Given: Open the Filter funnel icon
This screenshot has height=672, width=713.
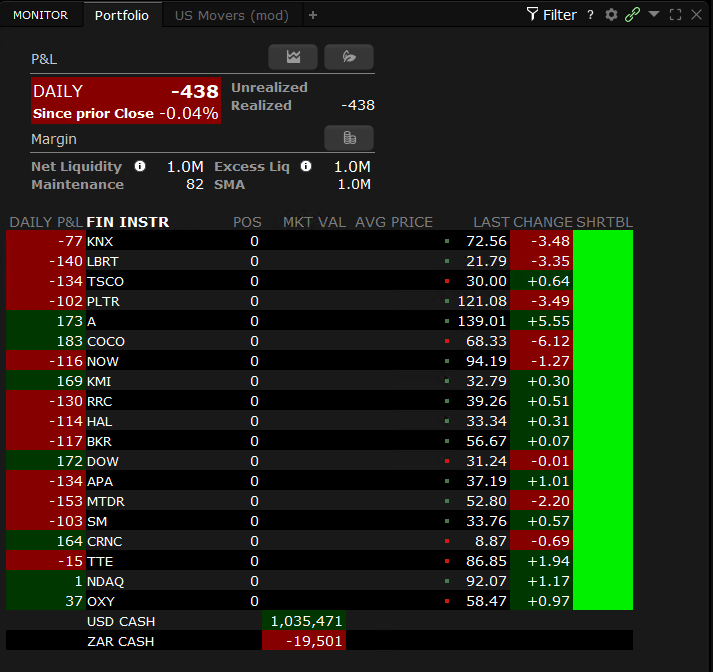Looking at the screenshot, I should tap(532, 15).
